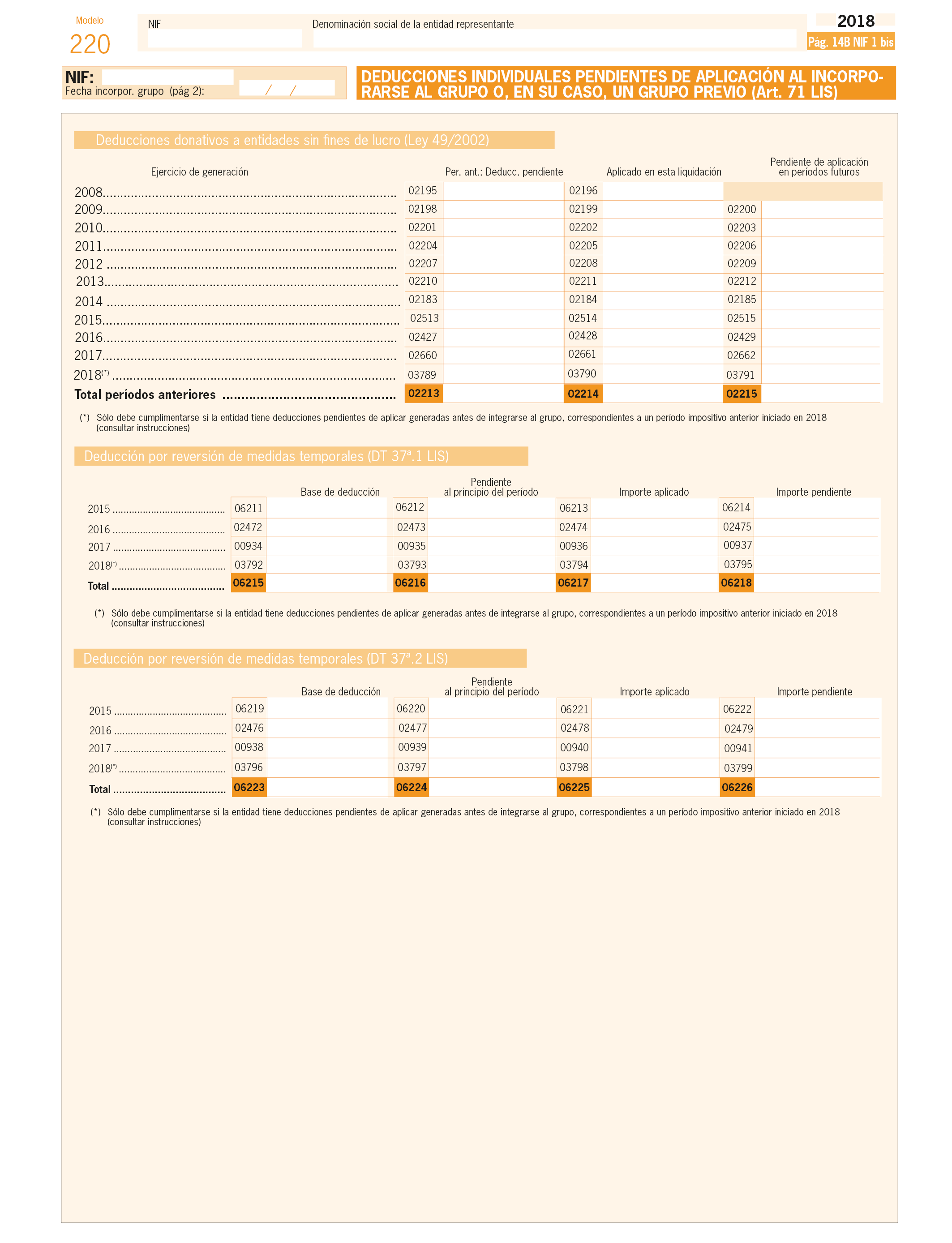The image size is (952, 1243).
Task: Click the 'Total períodos anteriores' row label
Action: [145, 394]
